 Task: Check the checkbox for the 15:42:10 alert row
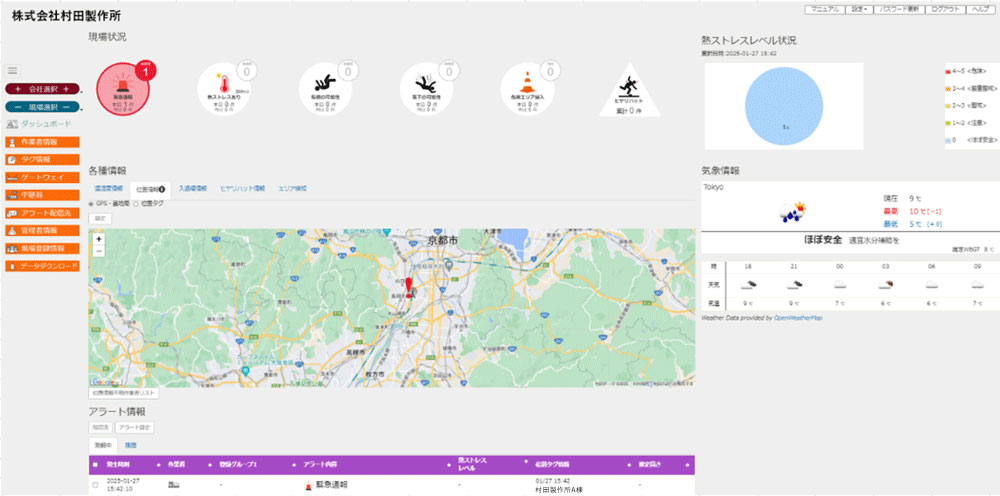click(95, 485)
